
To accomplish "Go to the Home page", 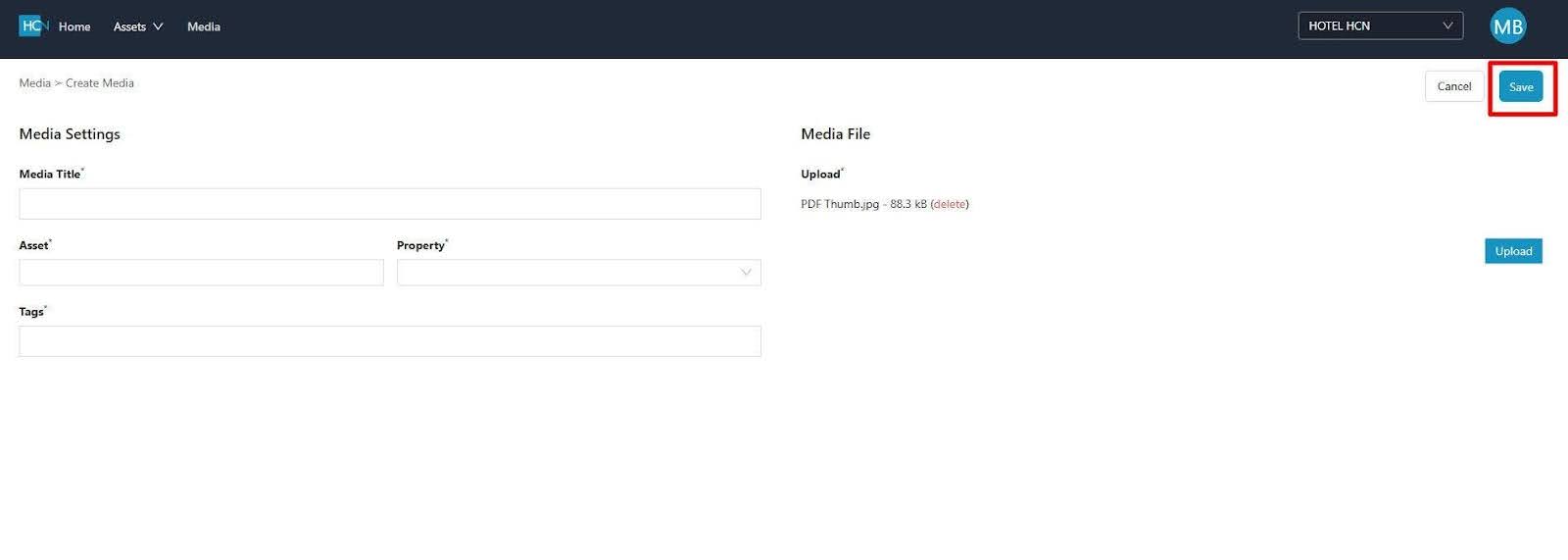I will point(74,26).
